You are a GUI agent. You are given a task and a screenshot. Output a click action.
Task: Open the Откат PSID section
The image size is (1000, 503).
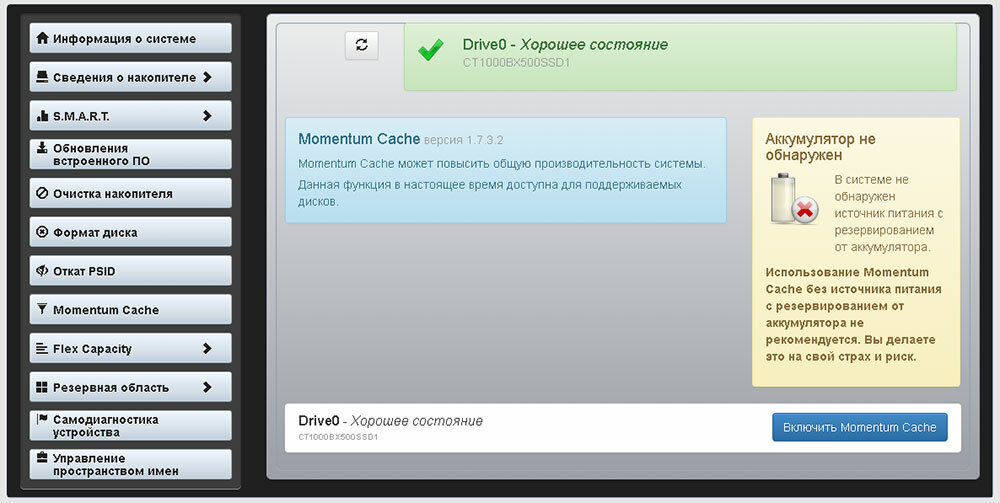coord(130,271)
